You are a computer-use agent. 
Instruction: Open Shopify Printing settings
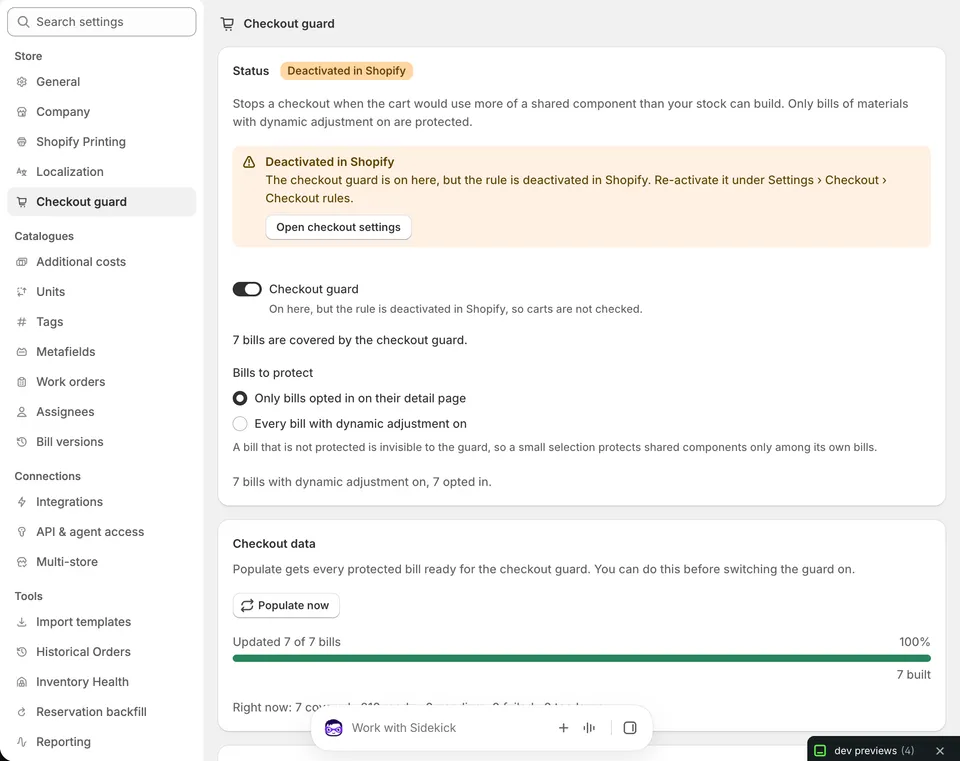[x=102, y=141]
